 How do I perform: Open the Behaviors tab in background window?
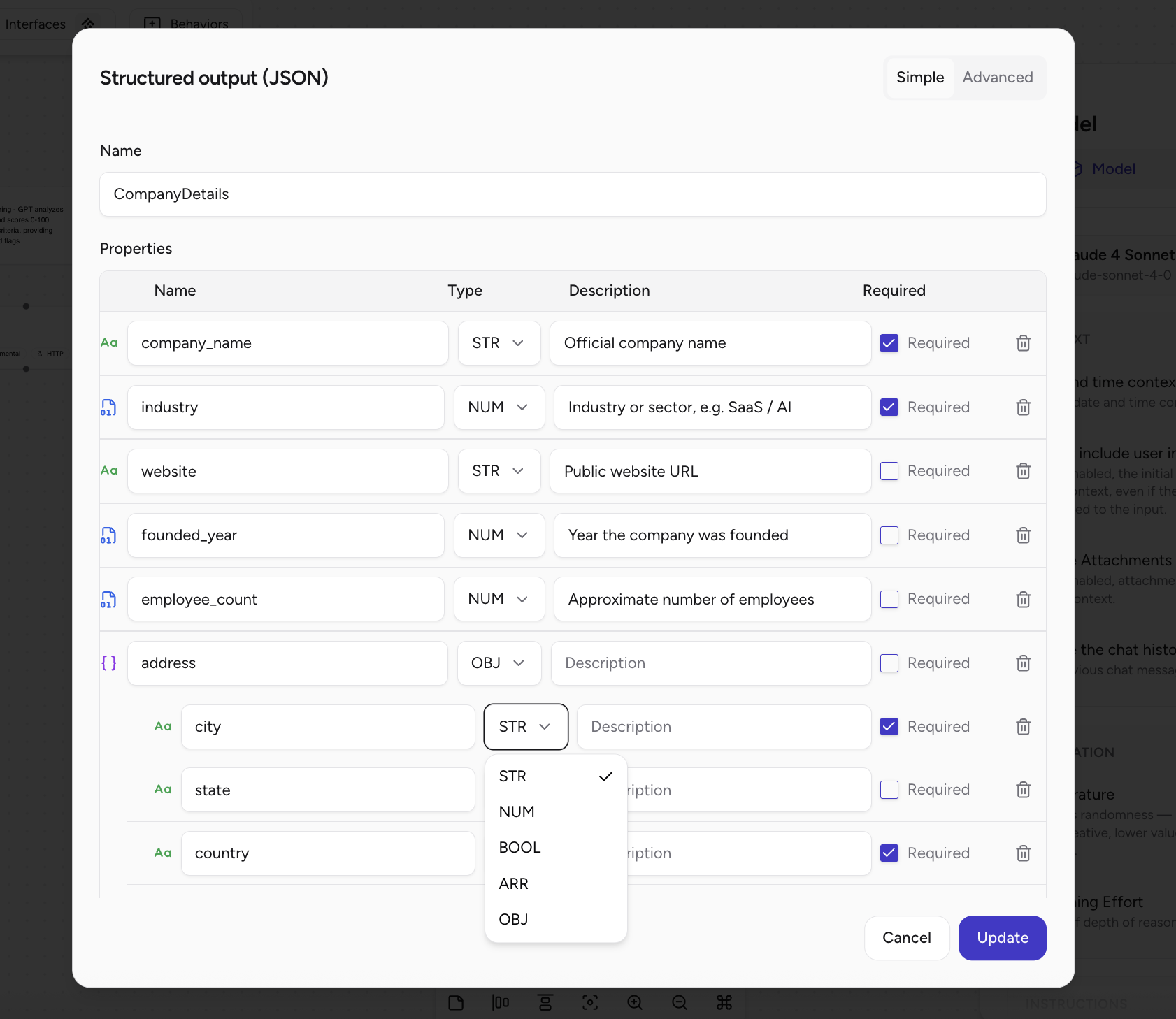187,24
